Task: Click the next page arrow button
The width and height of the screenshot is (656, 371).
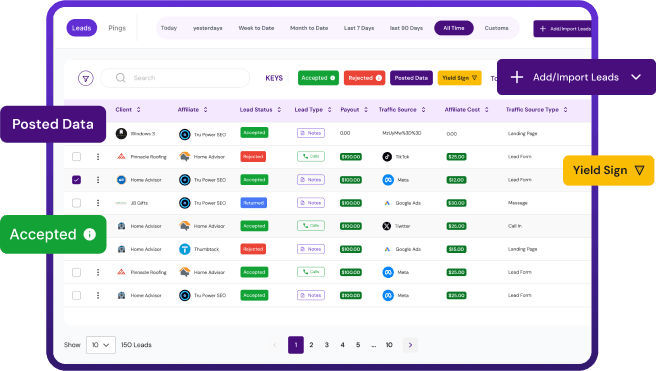Action: 410,345
